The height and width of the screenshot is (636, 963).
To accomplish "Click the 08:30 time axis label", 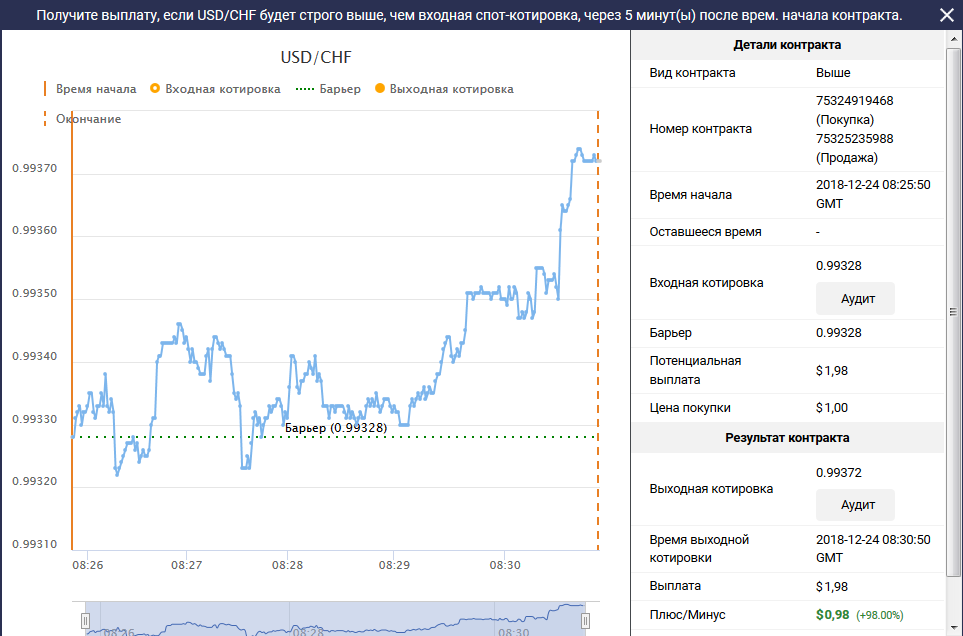I will click(x=505, y=565).
